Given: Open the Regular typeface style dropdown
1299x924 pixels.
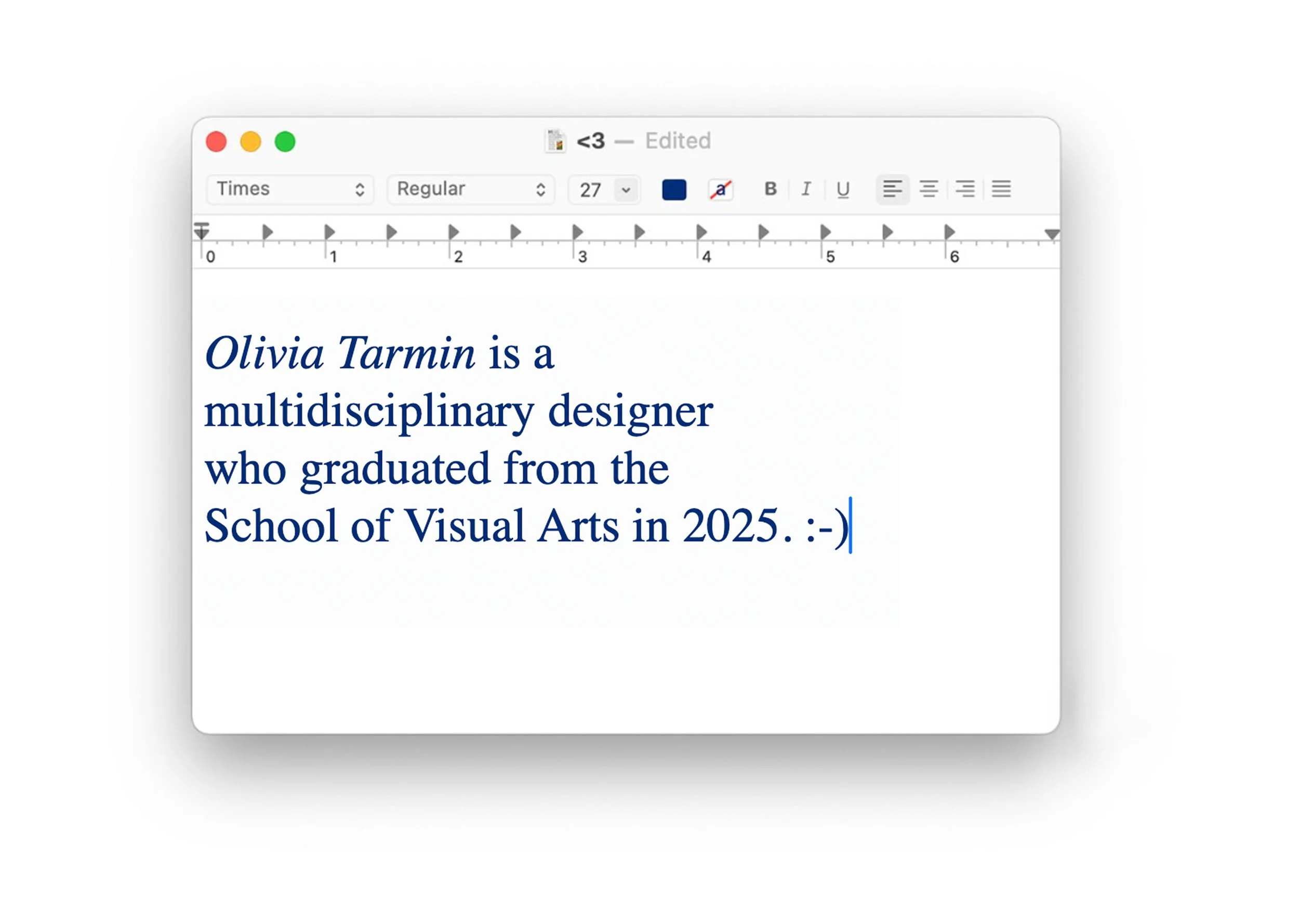Looking at the screenshot, I should point(470,189).
